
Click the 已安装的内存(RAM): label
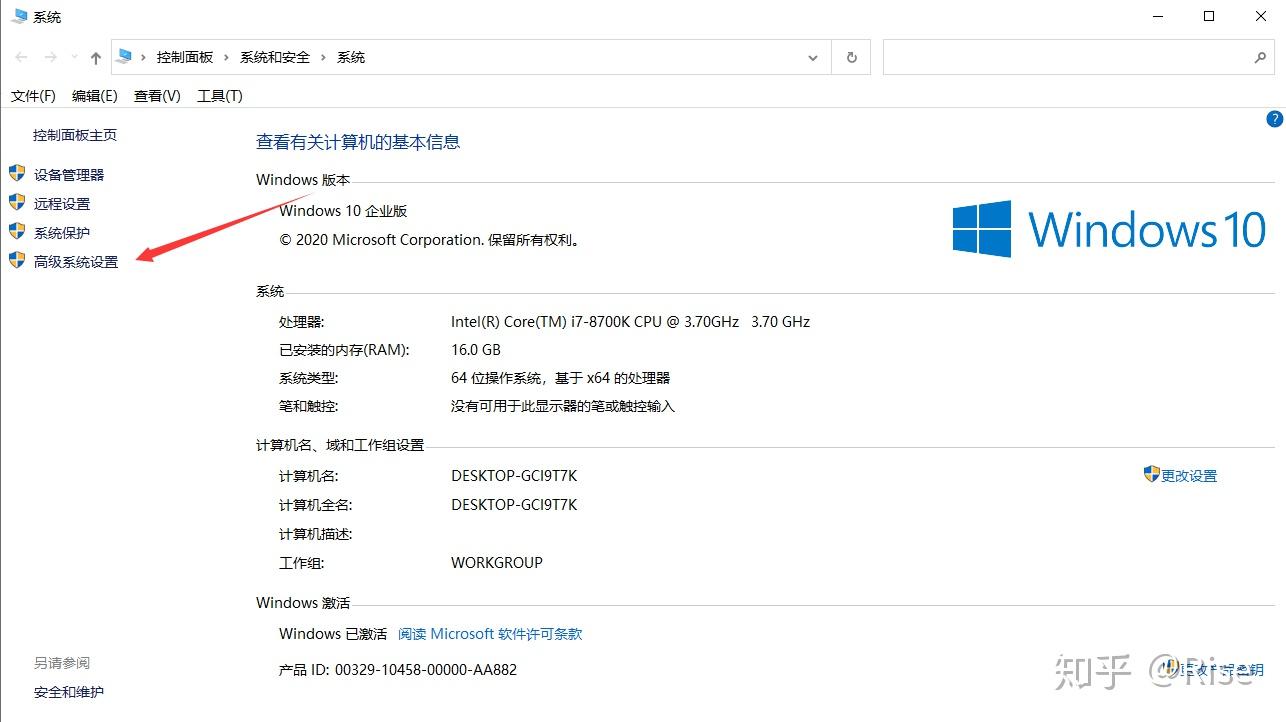345,350
